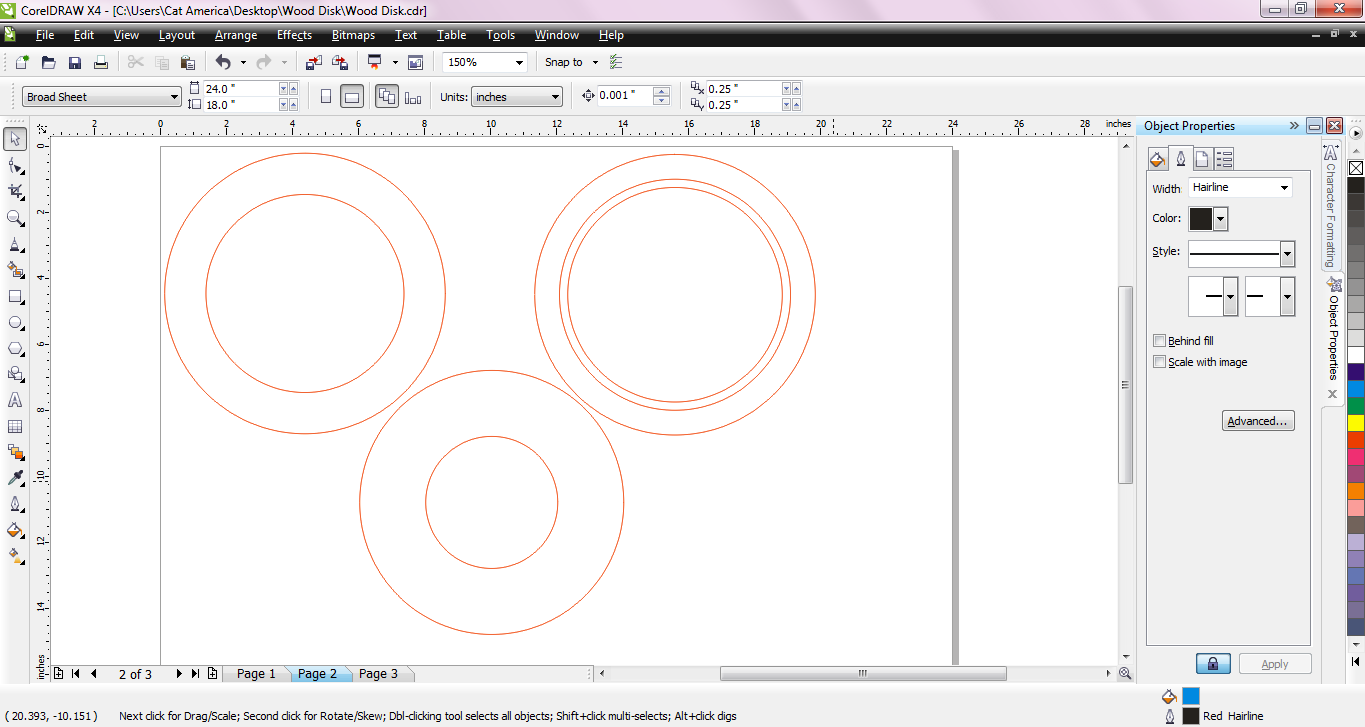
Task: Expand the outline Width dropdown
Action: pos(1283,187)
